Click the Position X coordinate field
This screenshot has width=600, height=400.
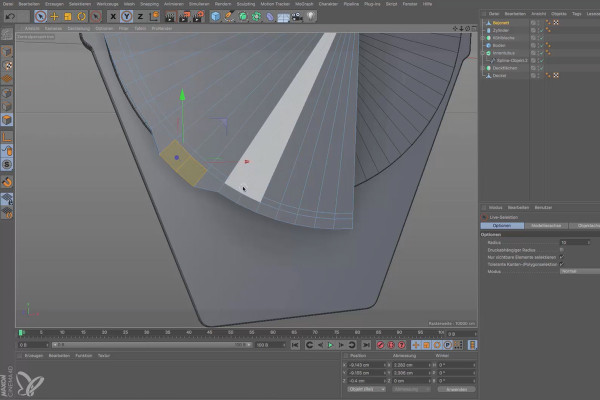click(367, 365)
